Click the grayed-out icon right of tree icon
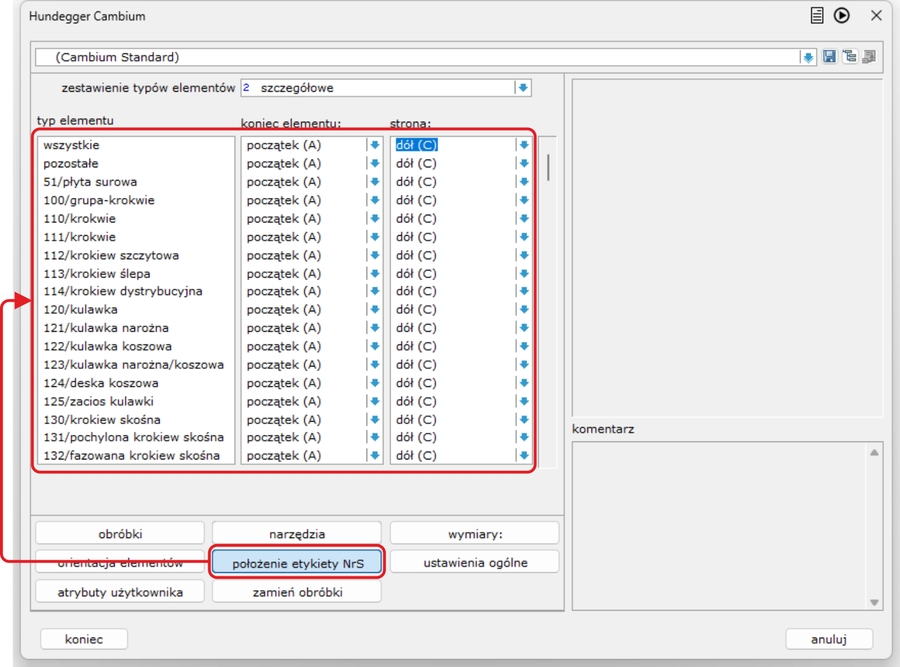This screenshot has height=667, width=900. coord(868,57)
